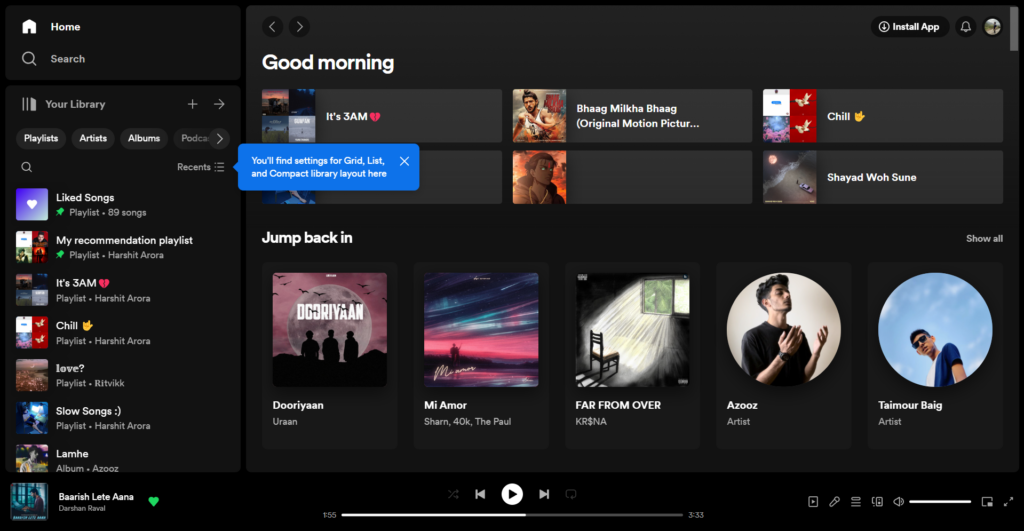Toggle repeat mode
This screenshot has height=531, width=1024.
(x=571, y=494)
